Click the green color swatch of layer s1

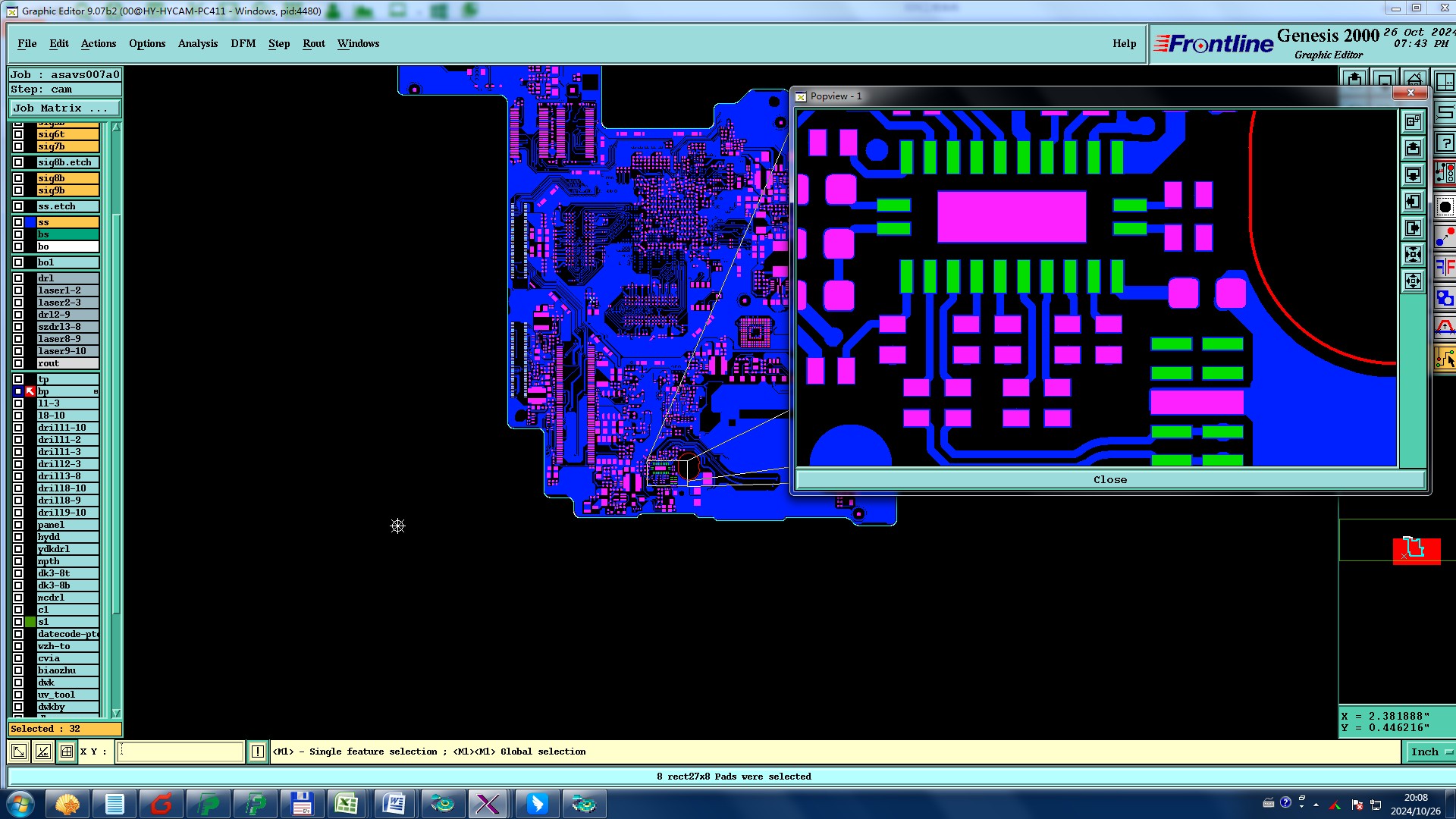tap(30, 622)
